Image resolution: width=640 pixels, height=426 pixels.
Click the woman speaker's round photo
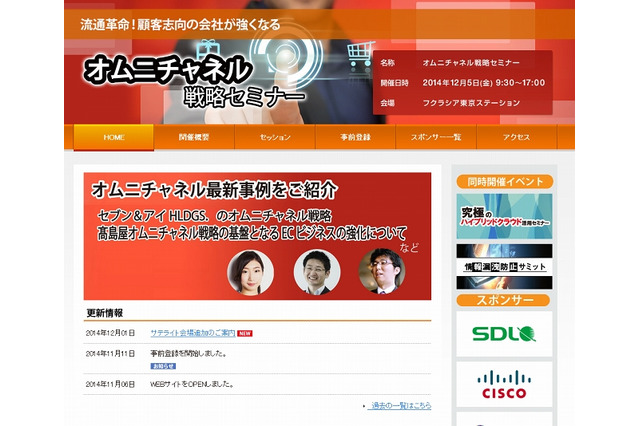[x=250, y=273]
